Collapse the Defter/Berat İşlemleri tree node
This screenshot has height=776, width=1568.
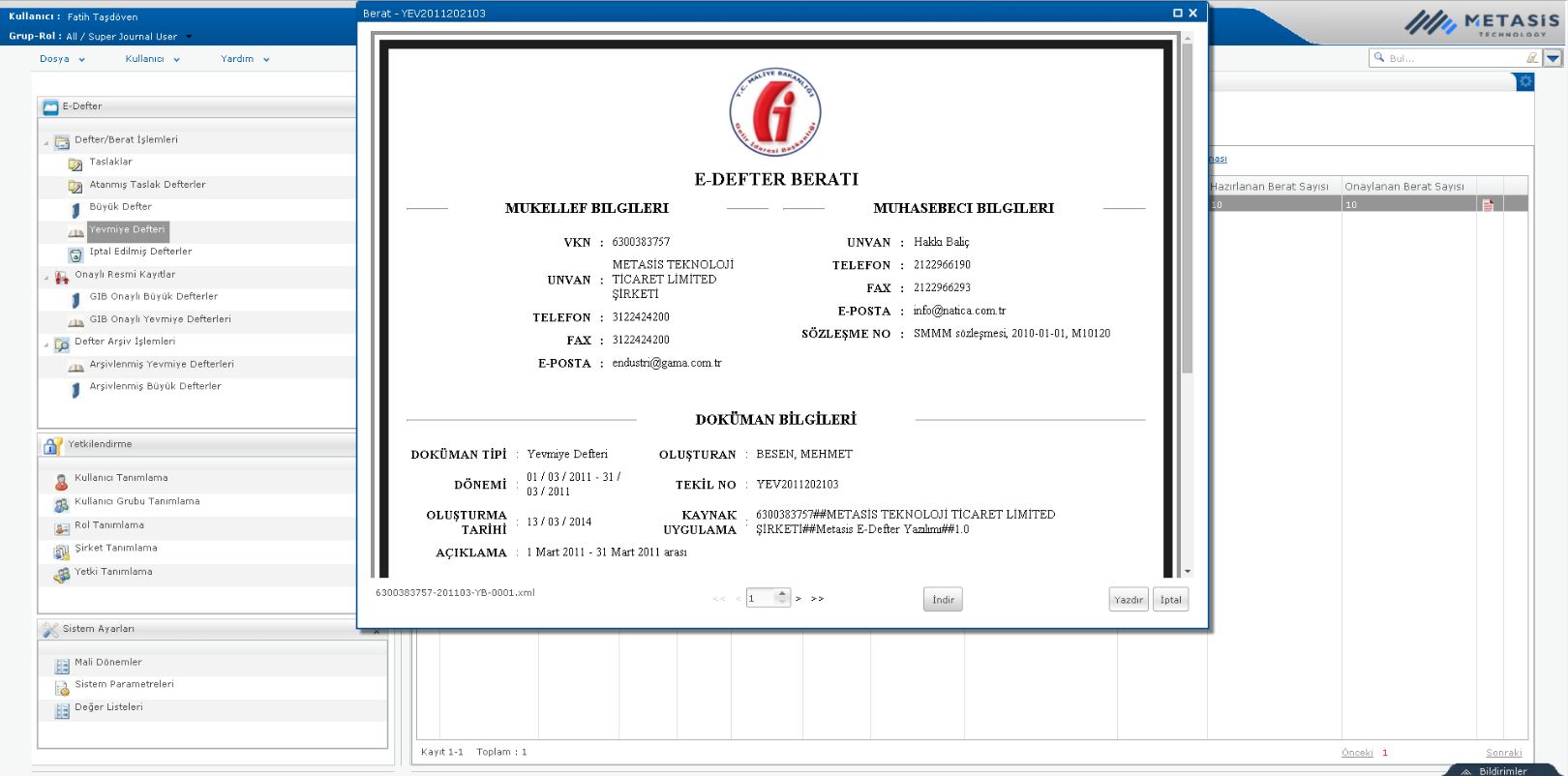(46, 143)
